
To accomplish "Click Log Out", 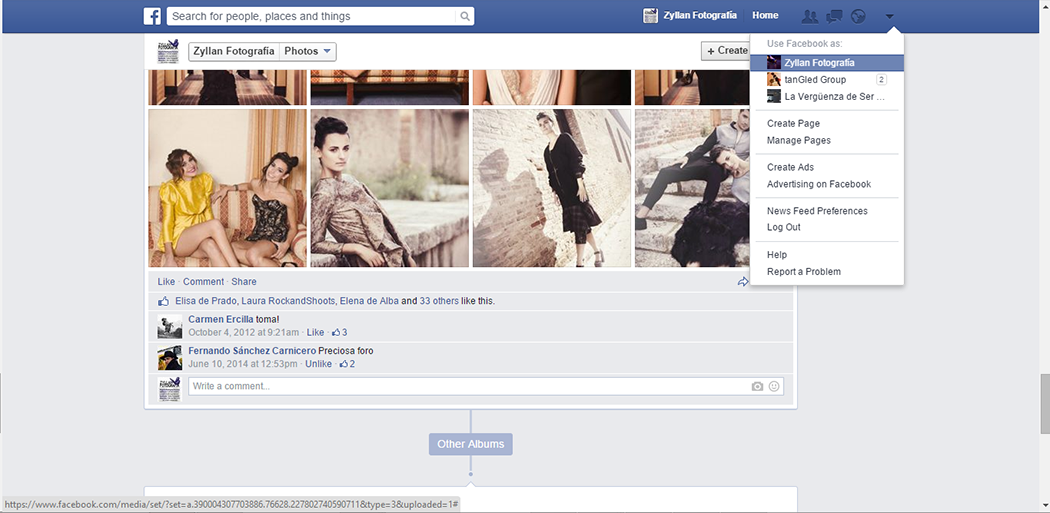I will [x=783, y=227].
